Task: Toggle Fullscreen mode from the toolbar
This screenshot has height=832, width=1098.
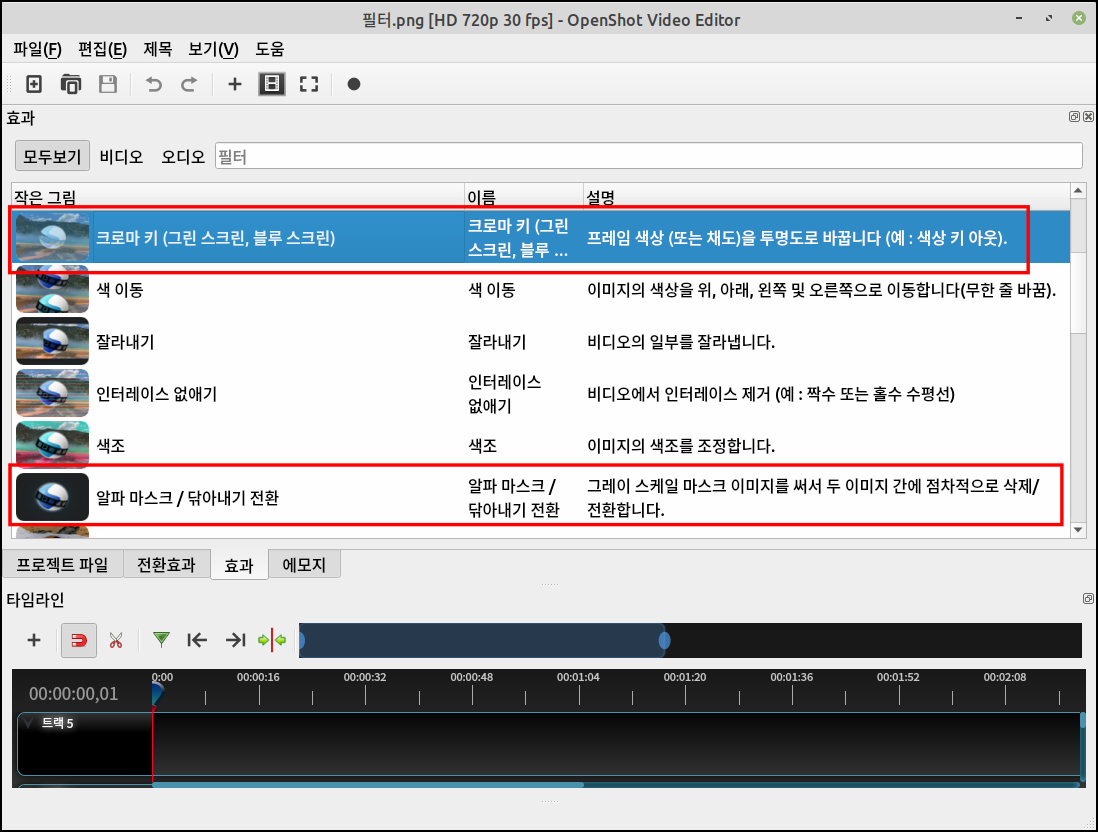Action: click(x=308, y=84)
